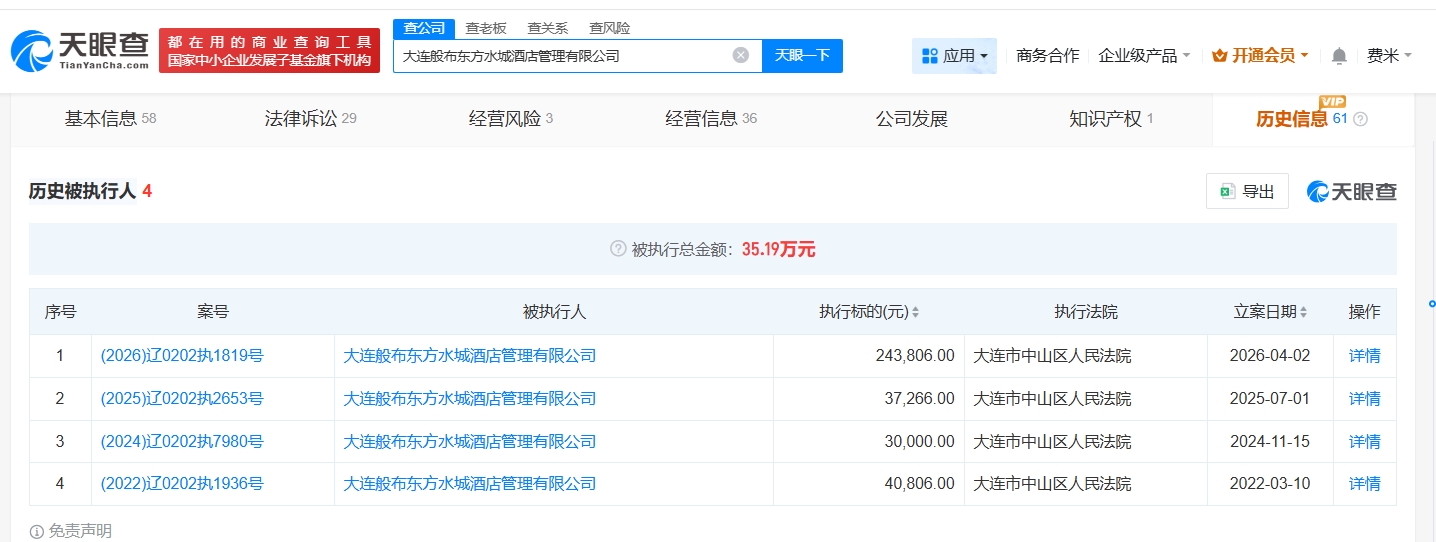Expand 企业级产品 menu

pyautogui.click(x=1144, y=56)
